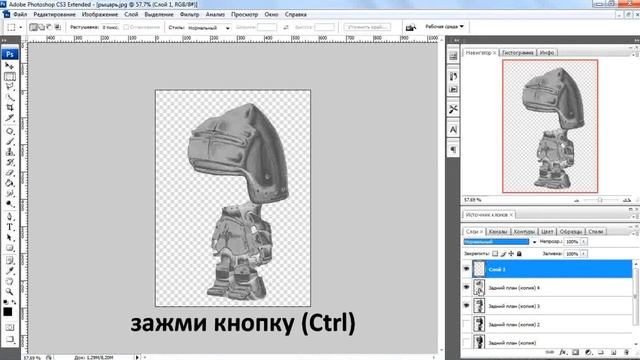This screenshot has height=360, width=640.
Task: Open the Фильтр menu
Action: (189, 14)
